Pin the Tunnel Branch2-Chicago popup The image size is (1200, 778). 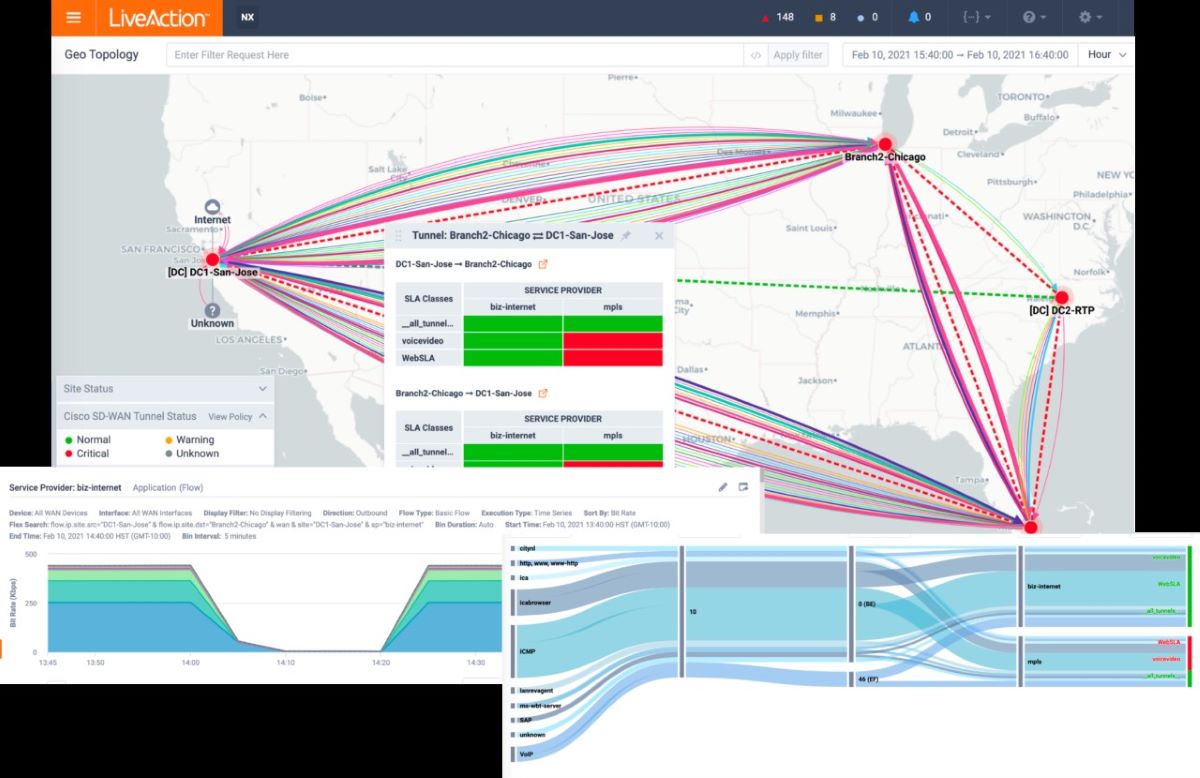626,235
